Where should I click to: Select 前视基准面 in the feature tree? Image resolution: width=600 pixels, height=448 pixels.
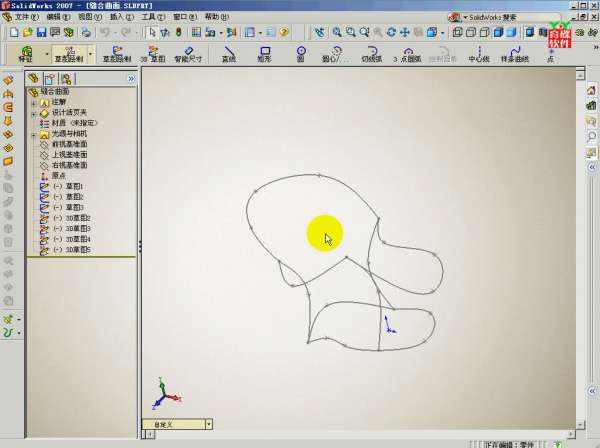point(69,144)
